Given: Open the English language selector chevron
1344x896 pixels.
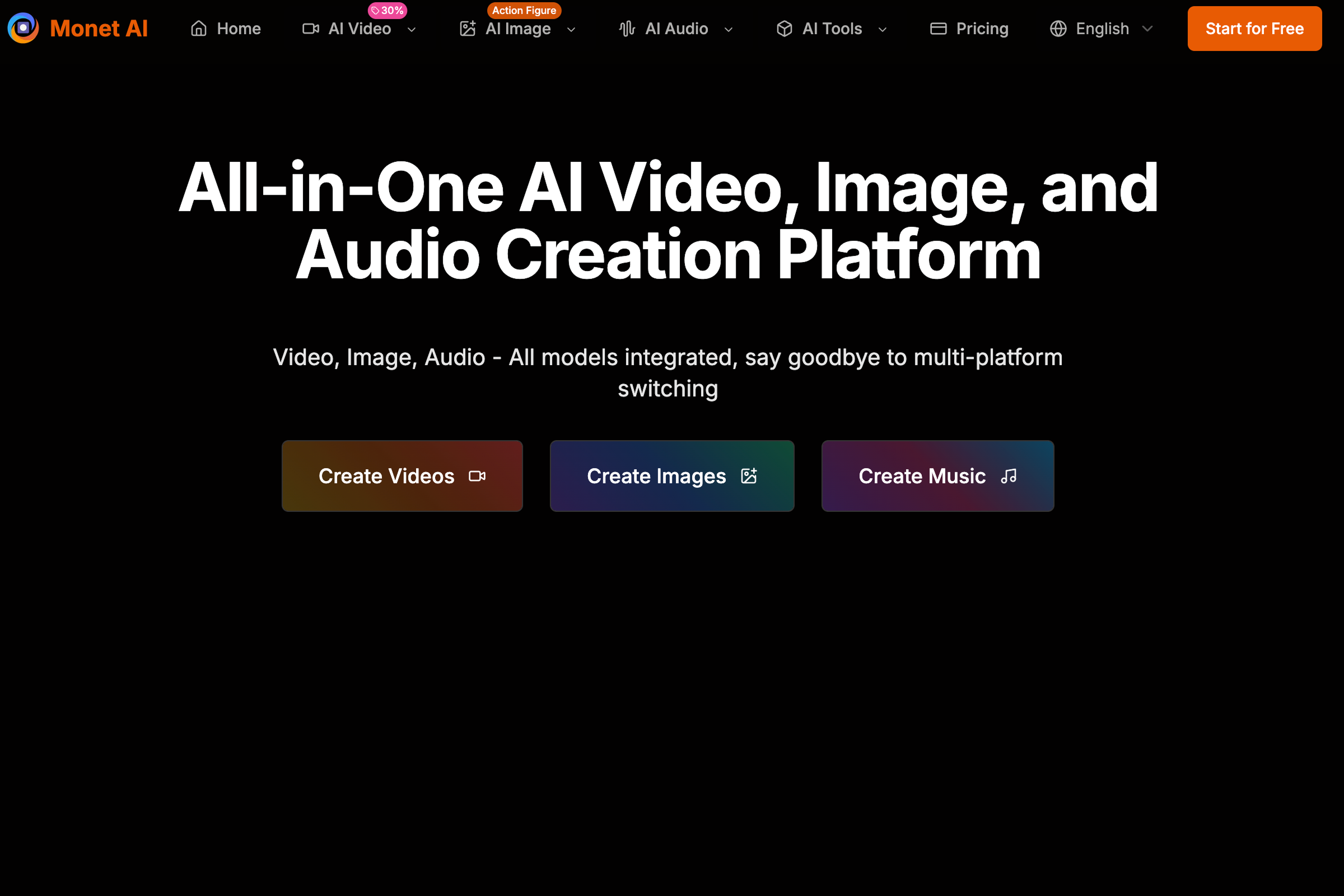Looking at the screenshot, I should pyautogui.click(x=1147, y=29).
